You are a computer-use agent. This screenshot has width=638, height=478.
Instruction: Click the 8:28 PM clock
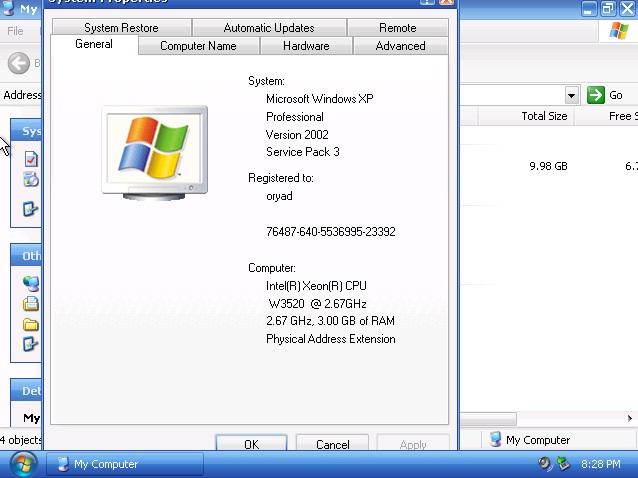click(601, 464)
